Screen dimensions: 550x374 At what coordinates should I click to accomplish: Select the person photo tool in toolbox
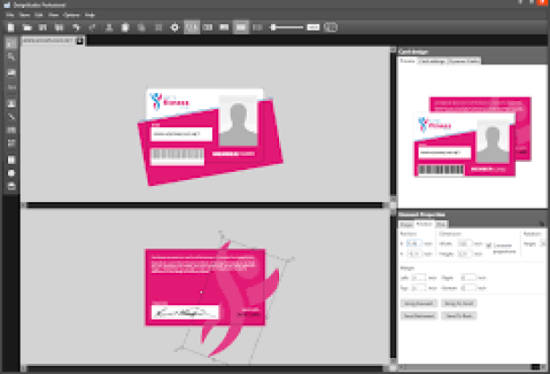point(11,104)
